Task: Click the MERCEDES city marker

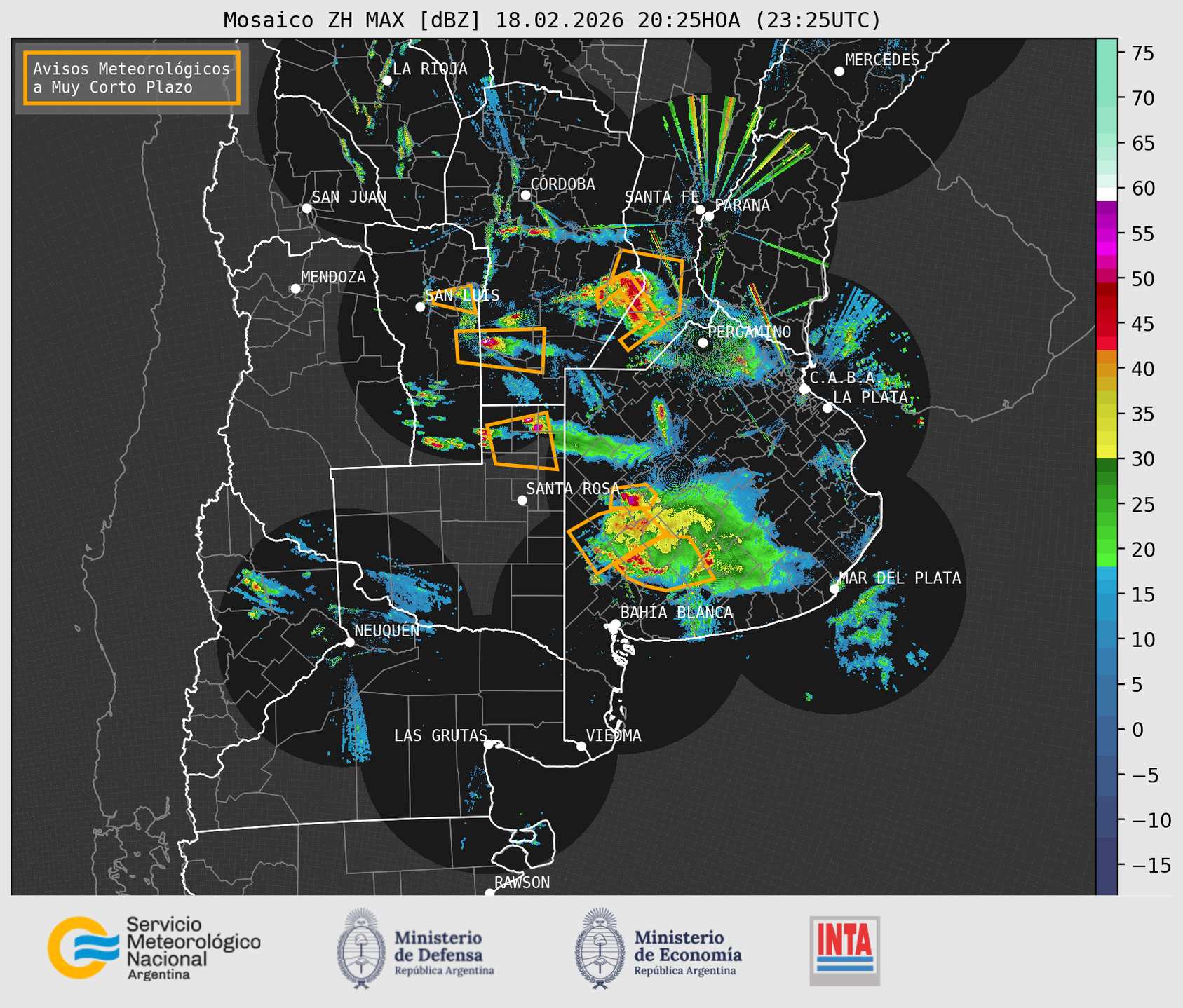Action: (x=839, y=71)
